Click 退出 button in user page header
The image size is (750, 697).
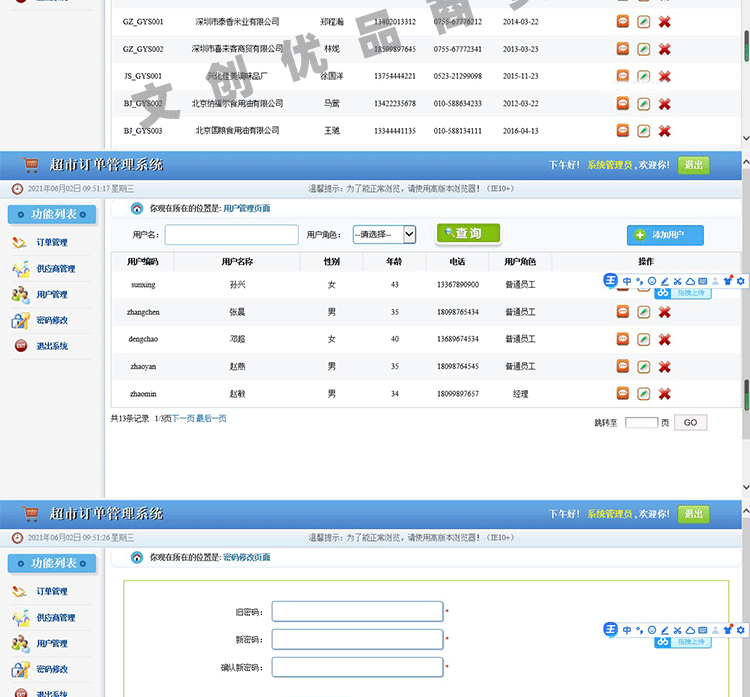(x=693, y=165)
